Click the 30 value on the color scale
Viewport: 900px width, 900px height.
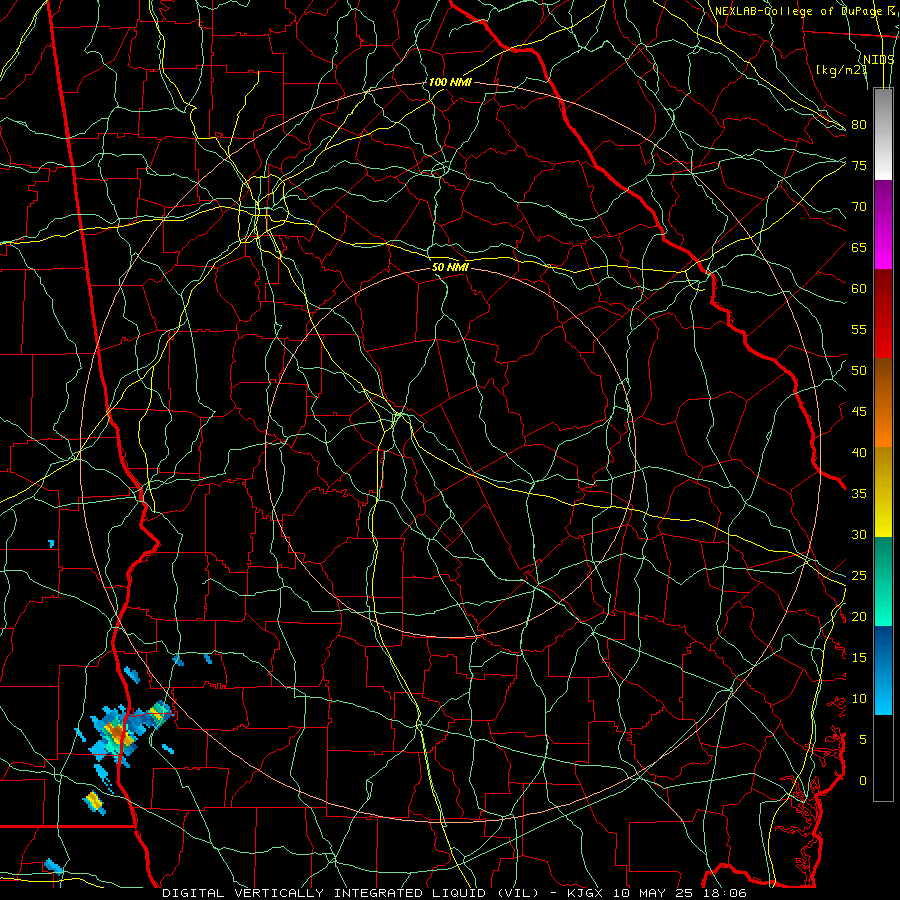point(859,535)
